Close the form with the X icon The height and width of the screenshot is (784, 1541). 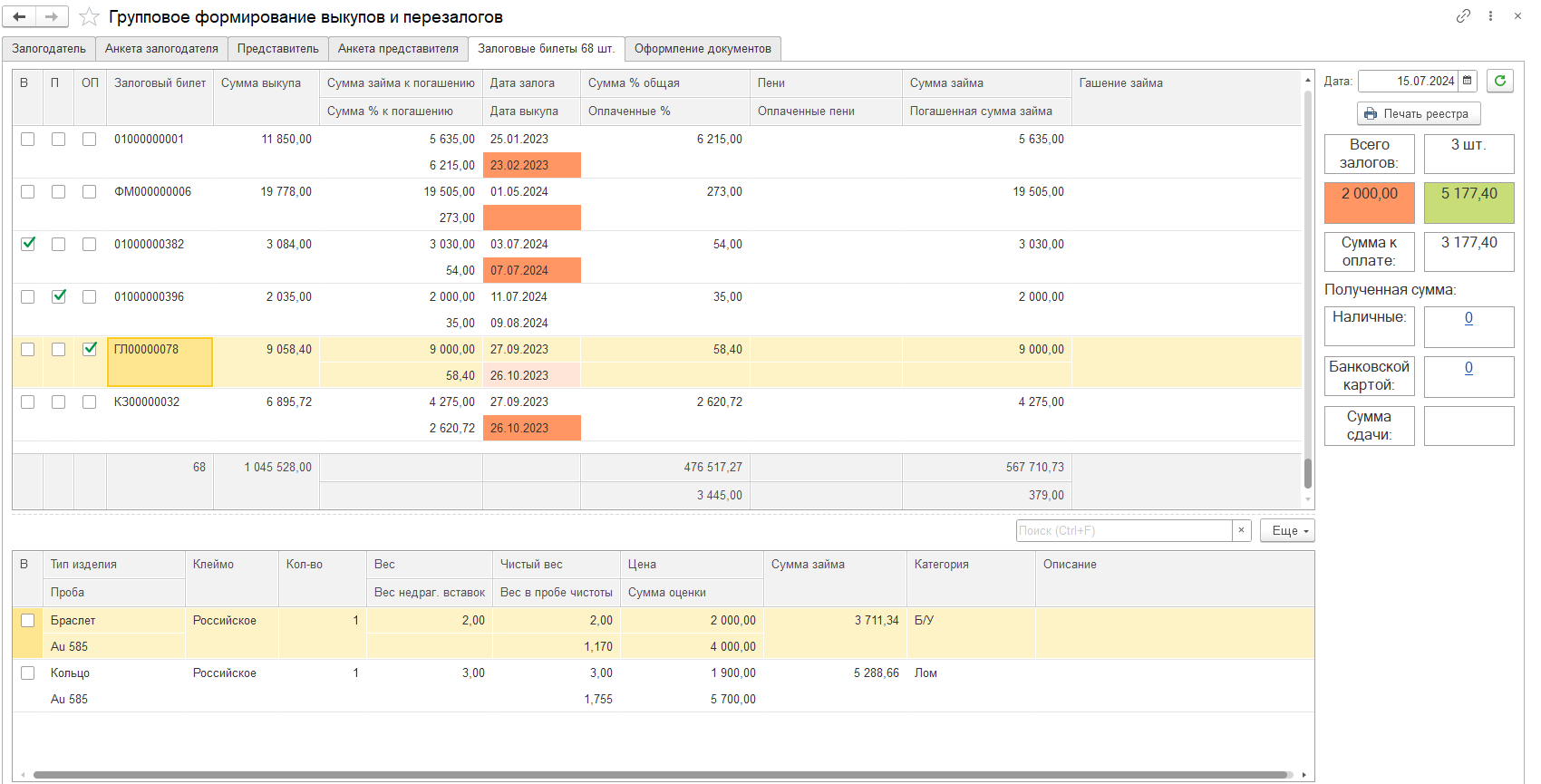1517,15
